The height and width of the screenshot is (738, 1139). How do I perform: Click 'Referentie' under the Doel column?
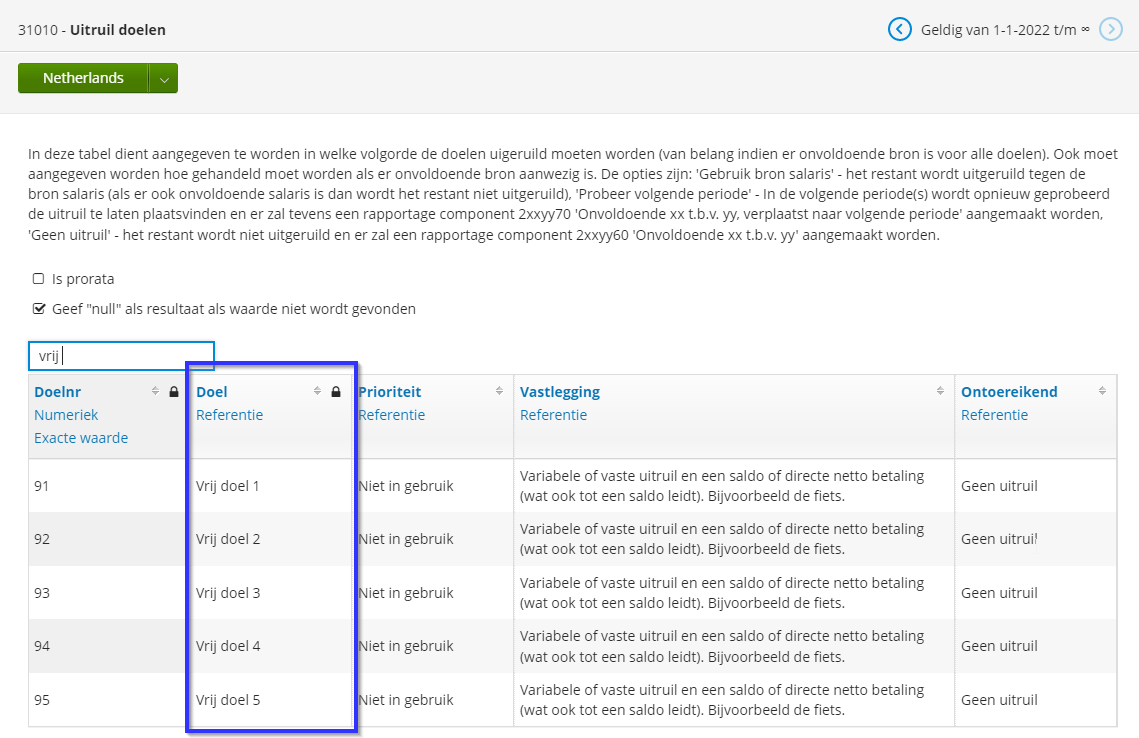[x=230, y=414]
